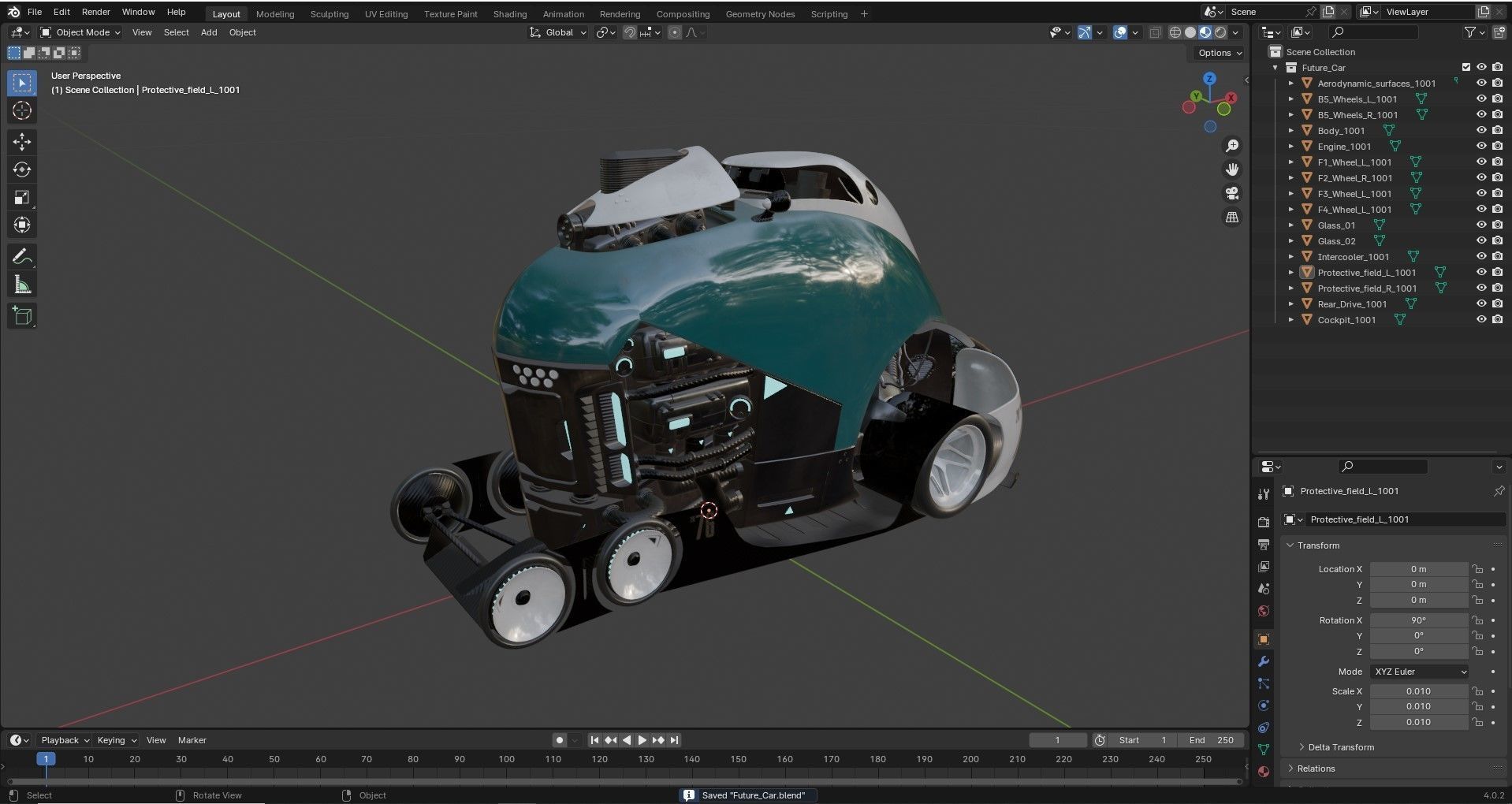1512x804 pixels.
Task: Switch to rendered viewport shading
Action: tap(1220, 32)
